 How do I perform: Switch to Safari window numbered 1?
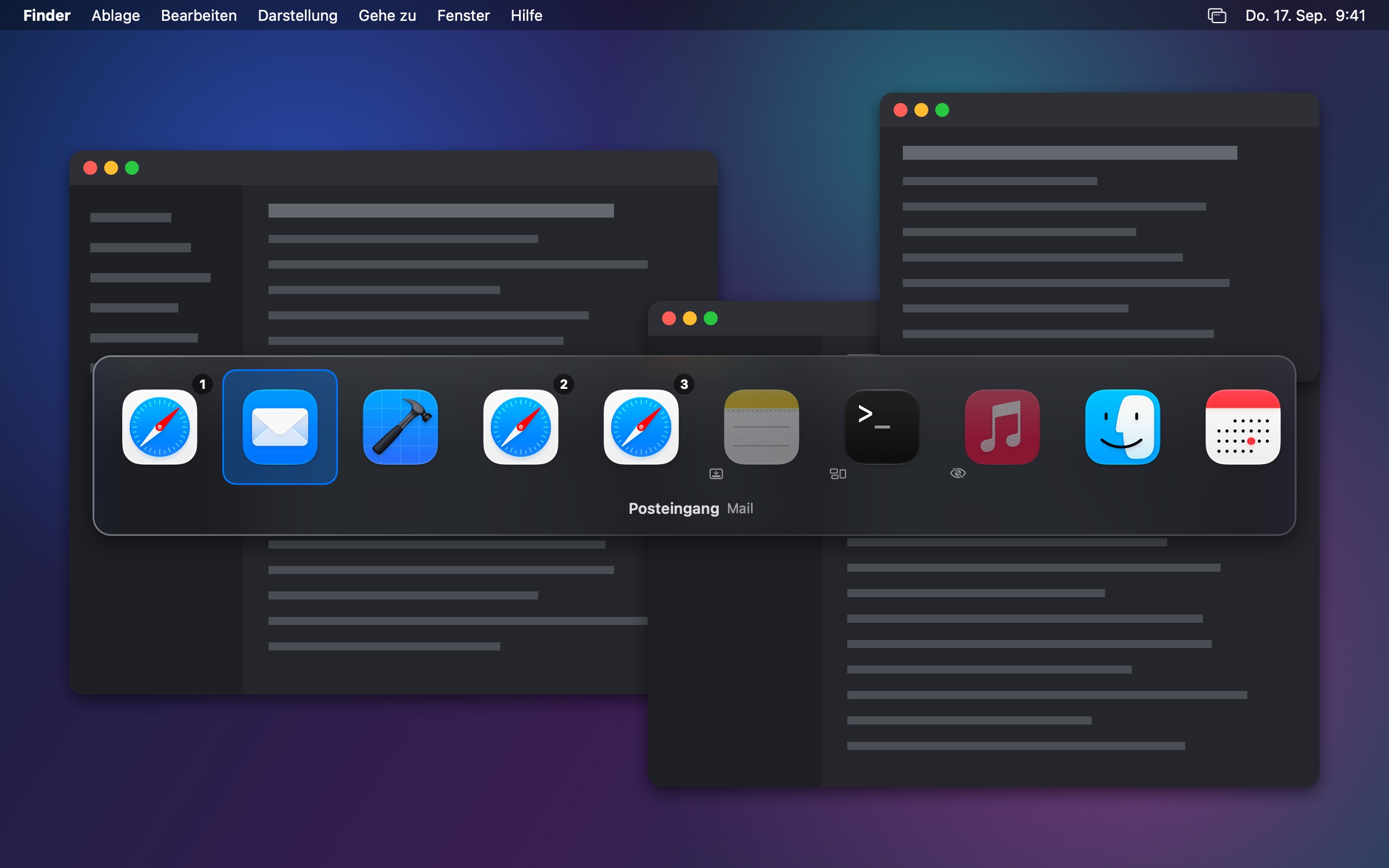click(160, 427)
